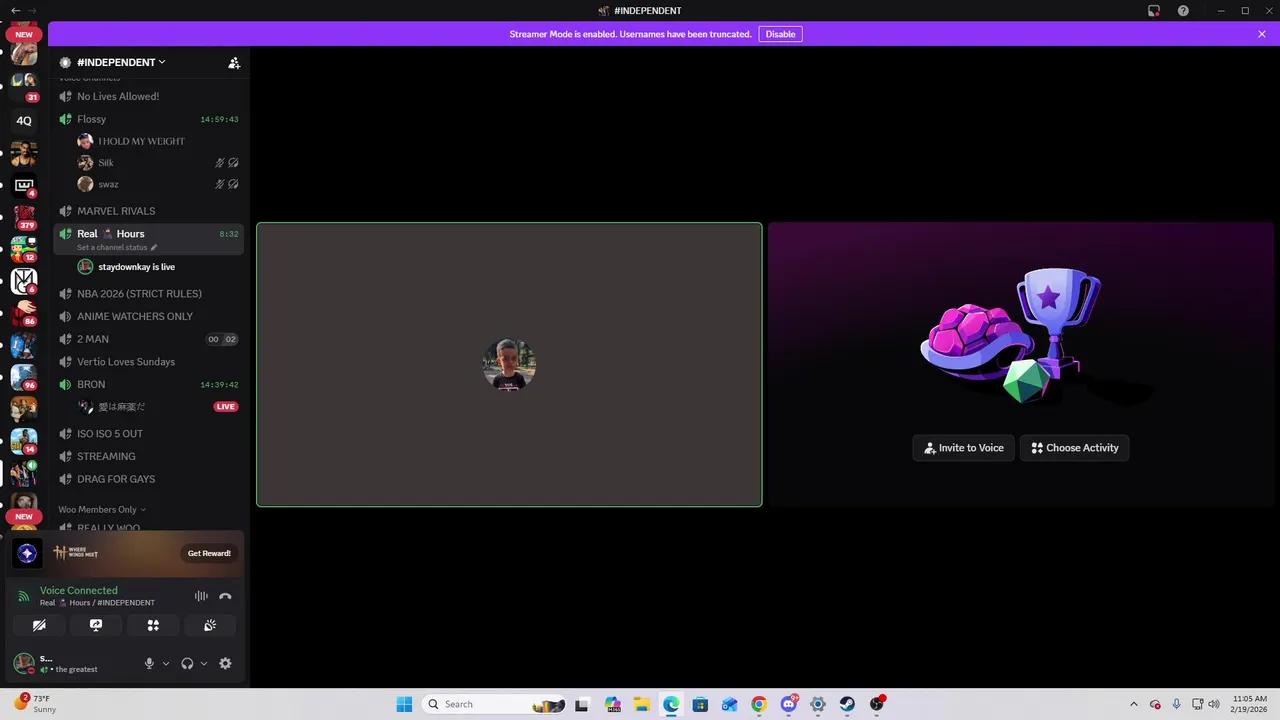Open OBS Studio from taskbar
This screenshot has width=1280, height=720.
(x=877, y=704)
